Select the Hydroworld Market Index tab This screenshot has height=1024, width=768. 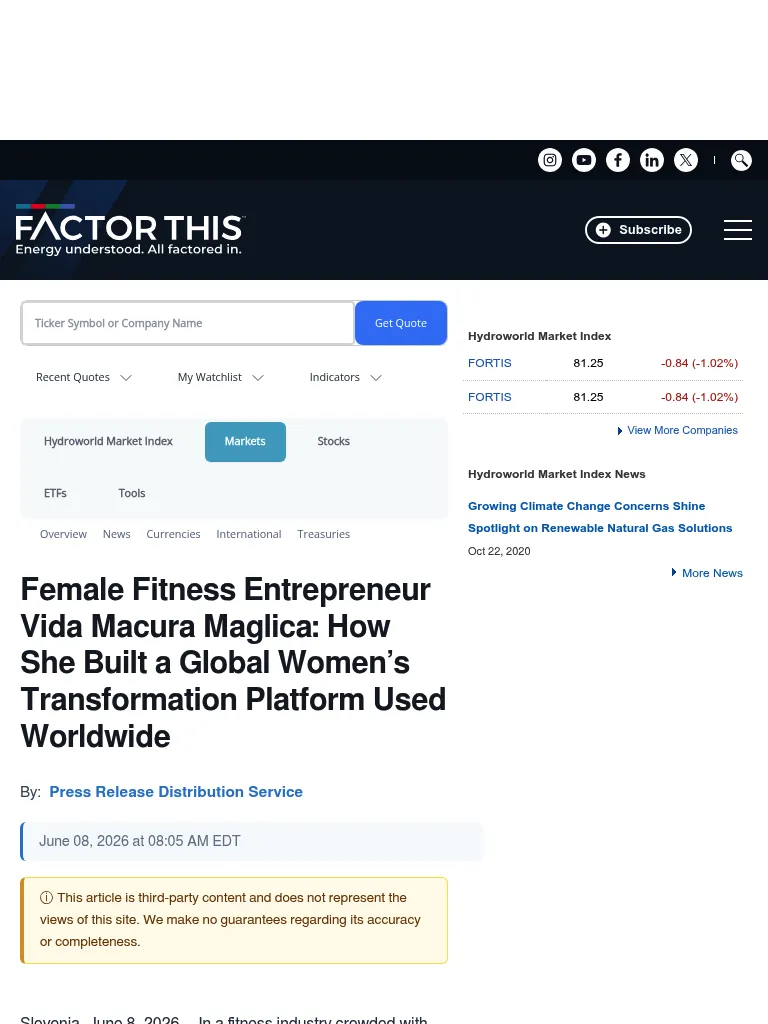click(x=108, y=441)
